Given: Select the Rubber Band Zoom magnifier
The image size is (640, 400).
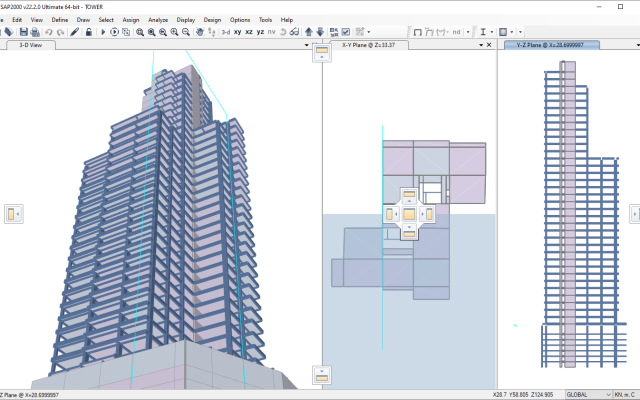Looking at the screenshot, I should coord(140,32).
